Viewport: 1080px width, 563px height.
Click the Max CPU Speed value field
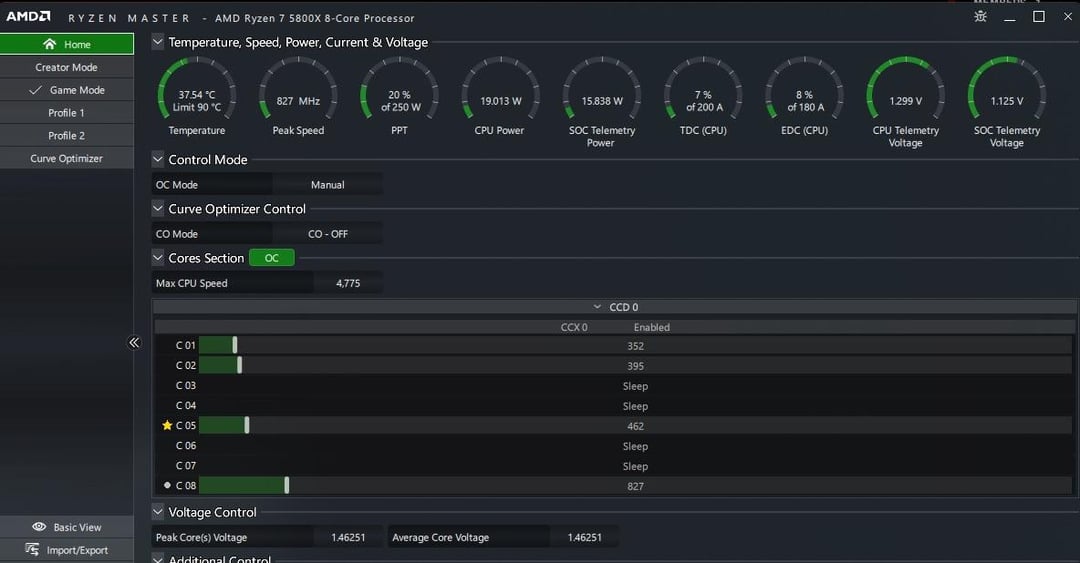348,283
